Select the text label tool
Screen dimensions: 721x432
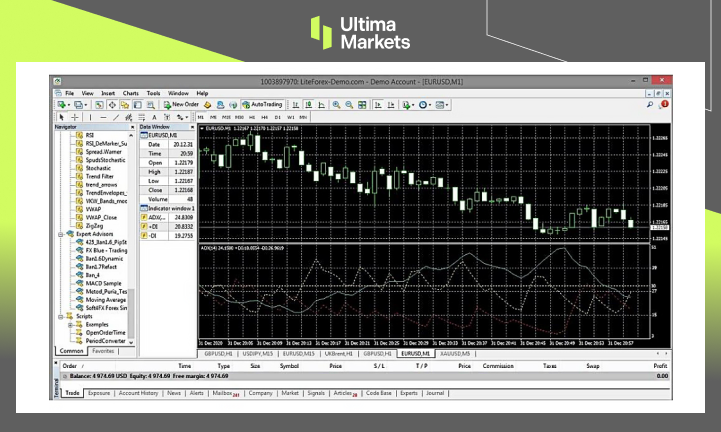pyautogui.click(x=167, y=117)
